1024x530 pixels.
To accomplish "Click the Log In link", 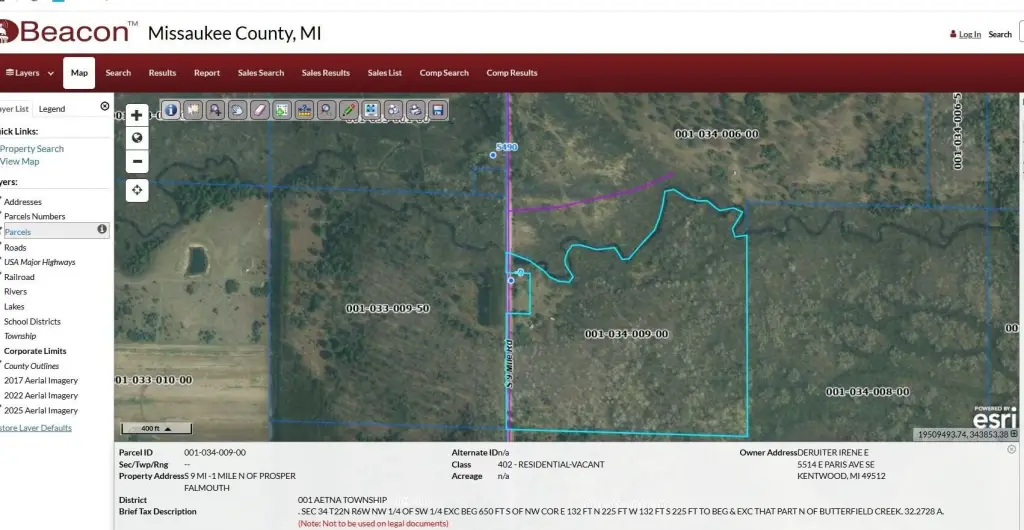I will click(x=969, y=34).
